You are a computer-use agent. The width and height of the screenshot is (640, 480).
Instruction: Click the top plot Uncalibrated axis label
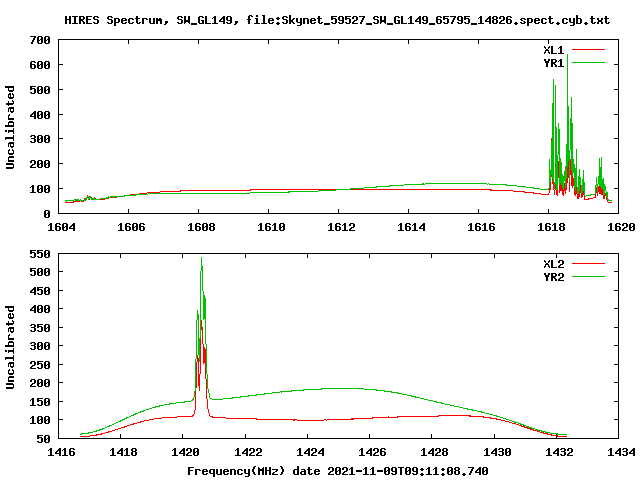[10, 127]
